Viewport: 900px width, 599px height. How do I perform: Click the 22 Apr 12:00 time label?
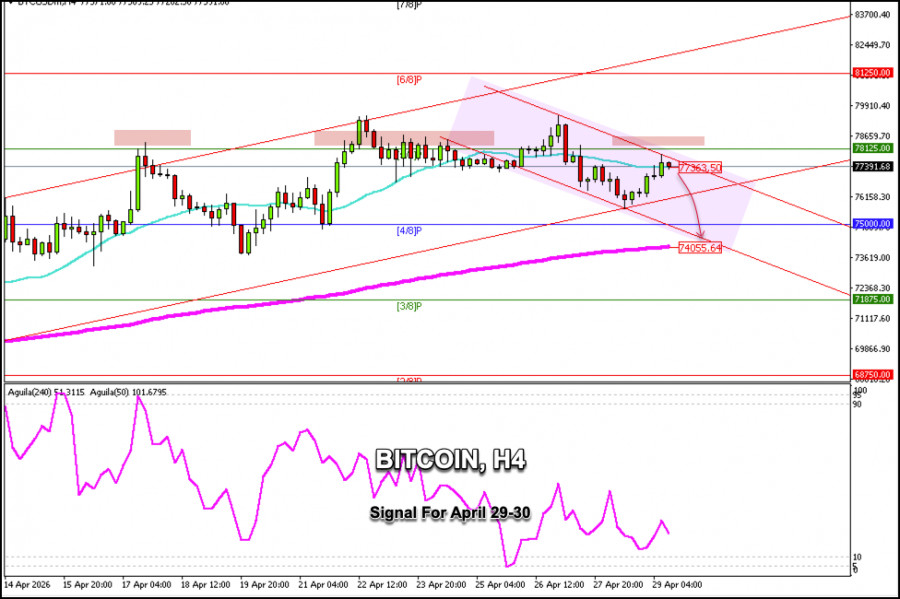tap(382, 585)
